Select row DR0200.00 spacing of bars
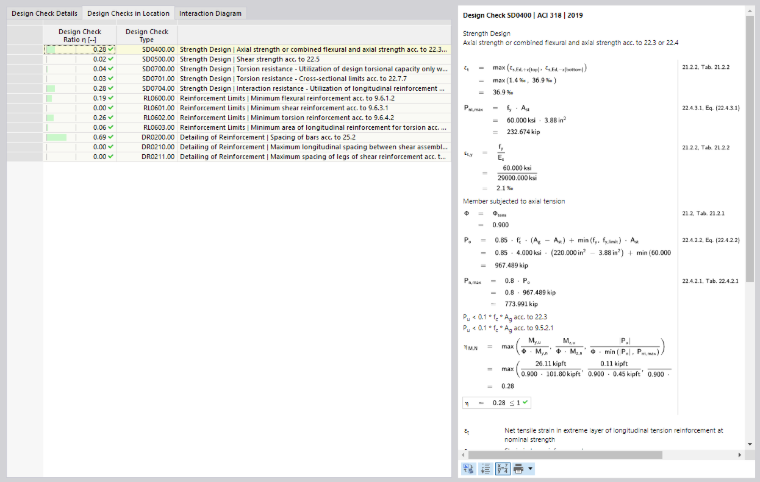The height and width of the screenshot is (482, 760). 247,137
